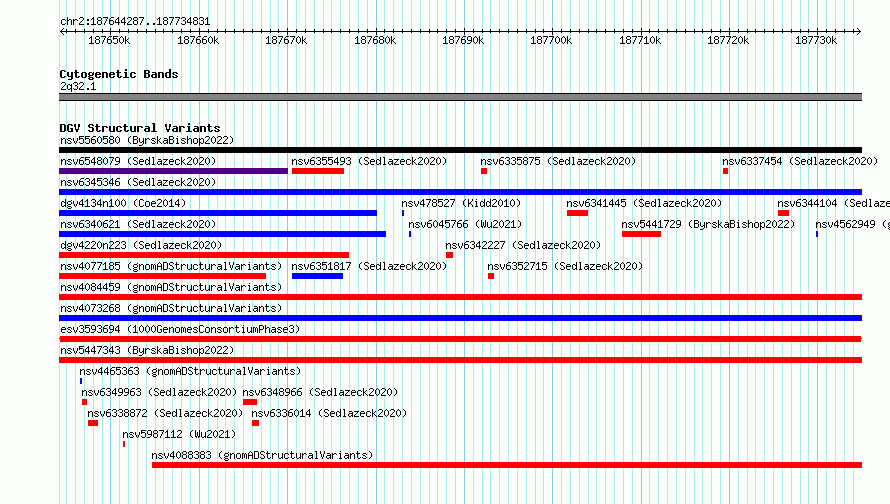Screen dimensions: 890x504
Task: Open nsv6345346 (Sedlazeck2020) label
Action: click(138, 182)
